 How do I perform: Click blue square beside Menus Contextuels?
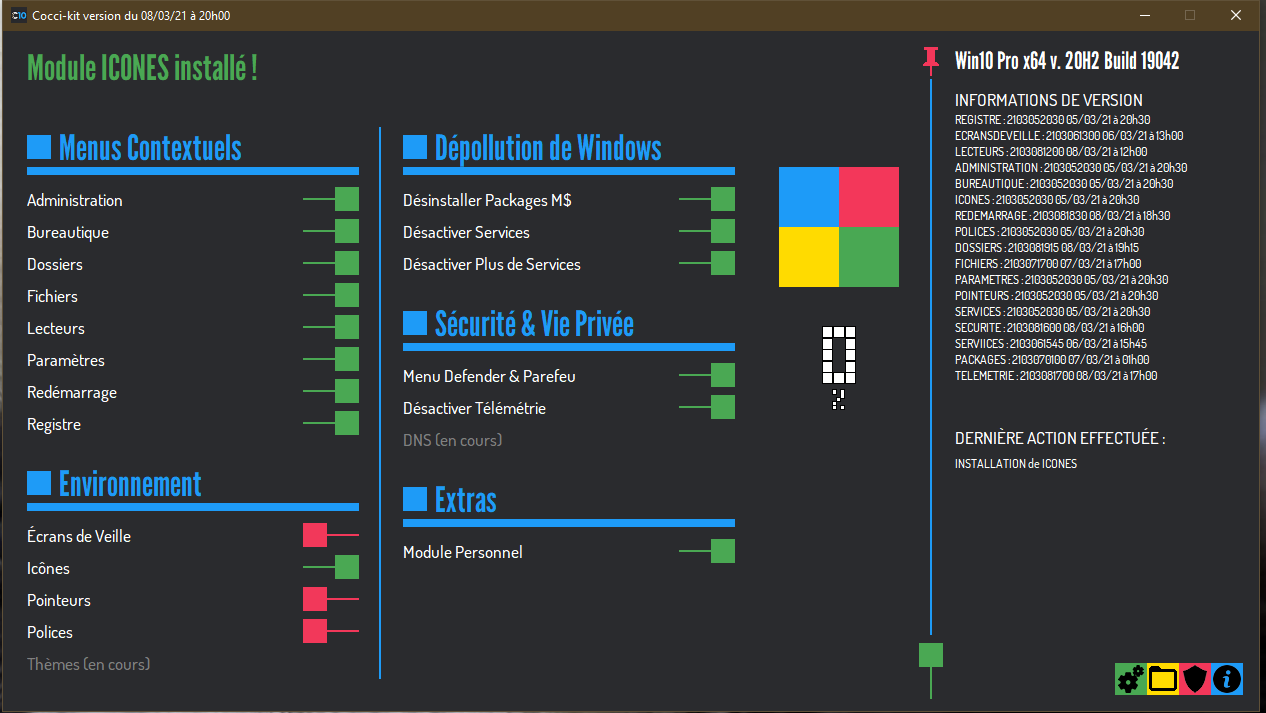[x=39, y=147]
